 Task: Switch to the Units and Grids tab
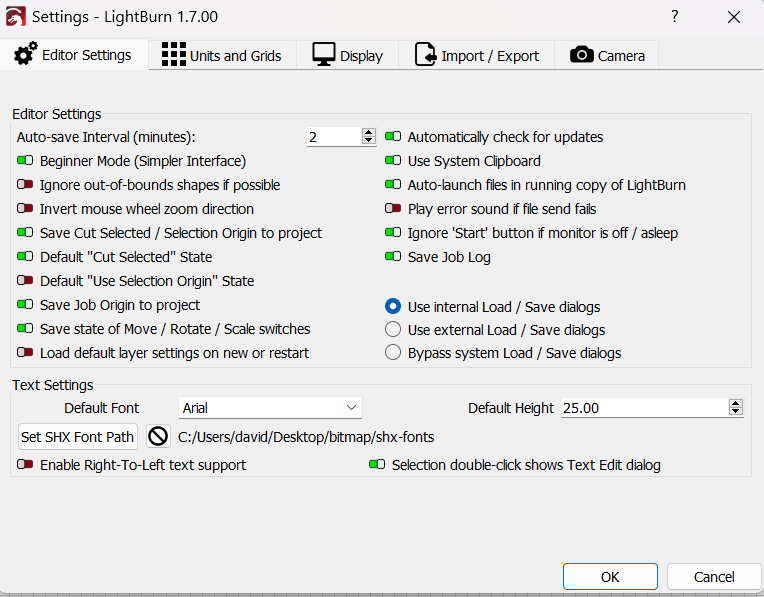coord(222,55)
